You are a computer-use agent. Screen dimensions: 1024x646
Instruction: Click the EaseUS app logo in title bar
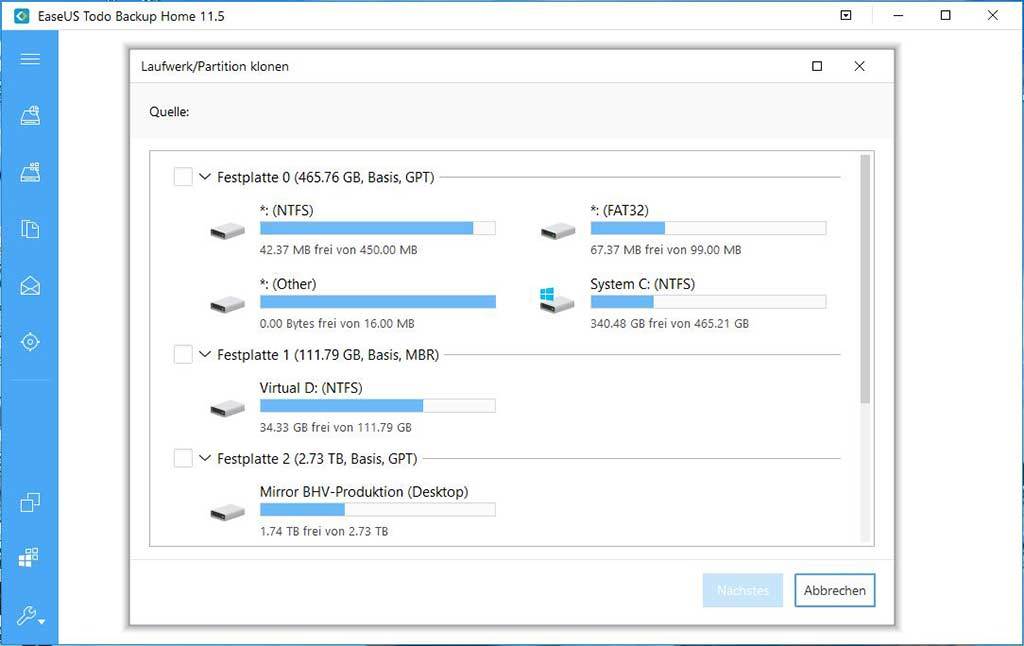[x=22, y=16]
